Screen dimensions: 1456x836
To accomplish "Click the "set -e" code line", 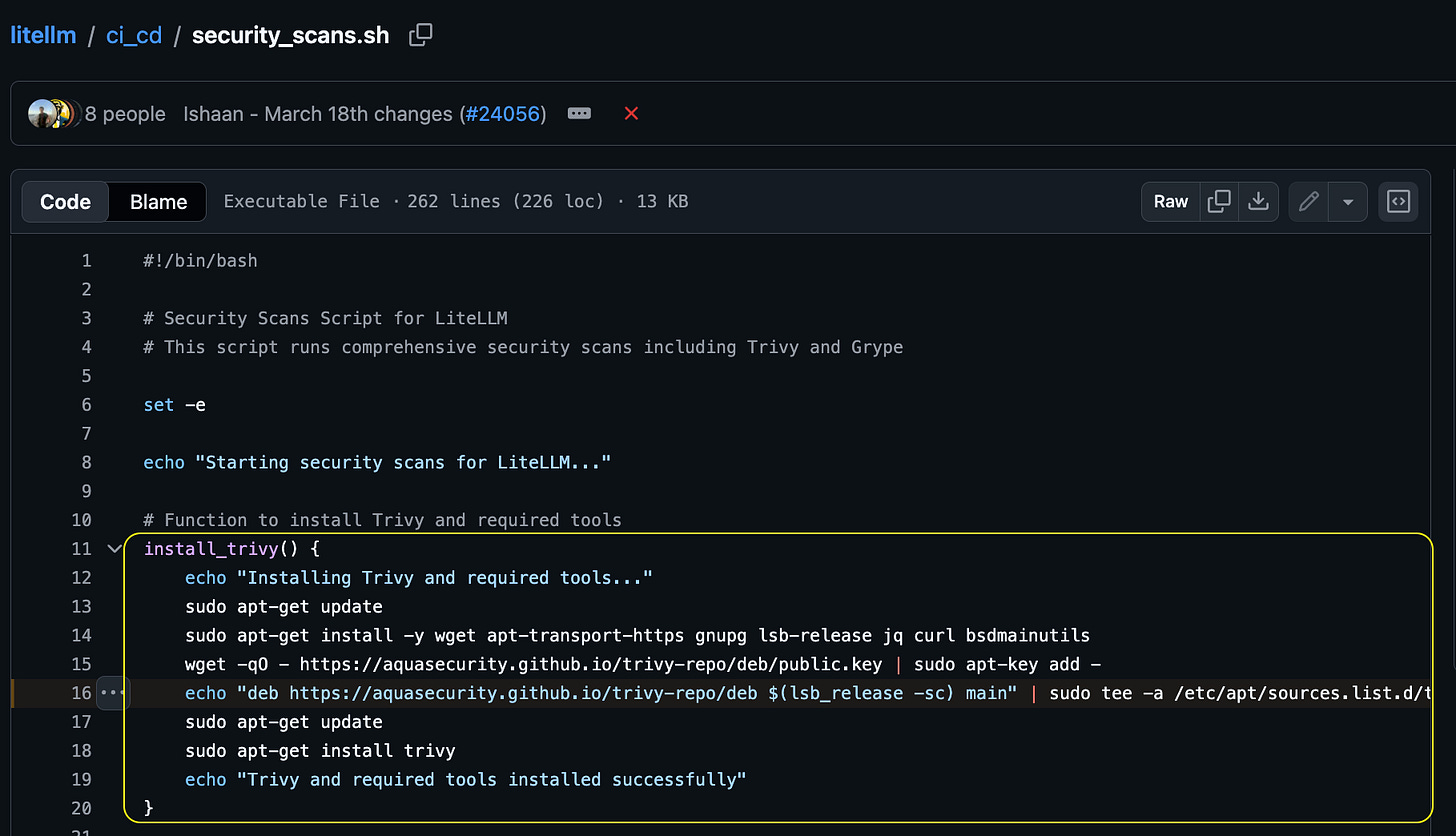I will coord(175,405).
